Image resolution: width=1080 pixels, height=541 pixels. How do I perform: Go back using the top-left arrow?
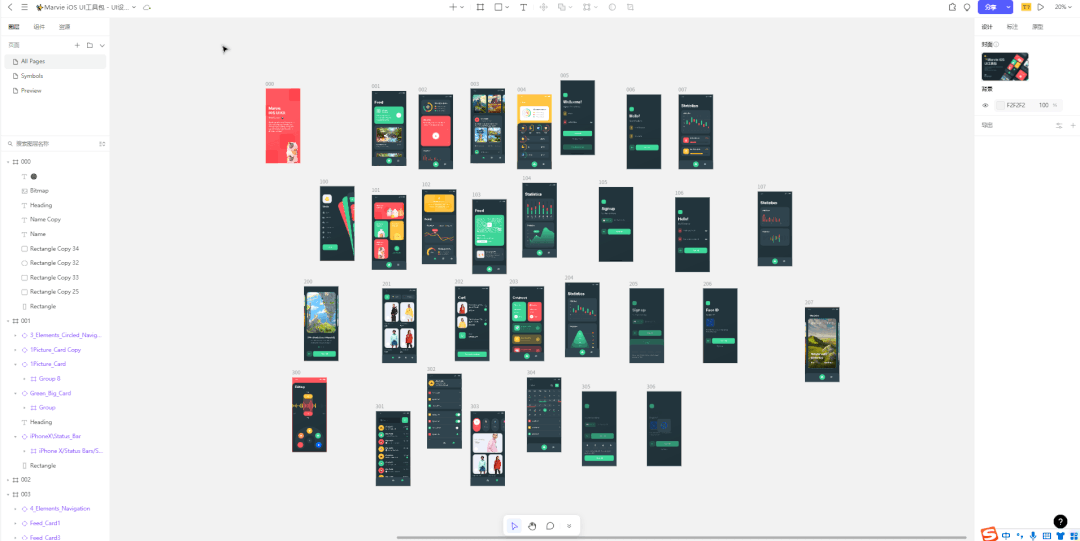(x=10, y=7)
